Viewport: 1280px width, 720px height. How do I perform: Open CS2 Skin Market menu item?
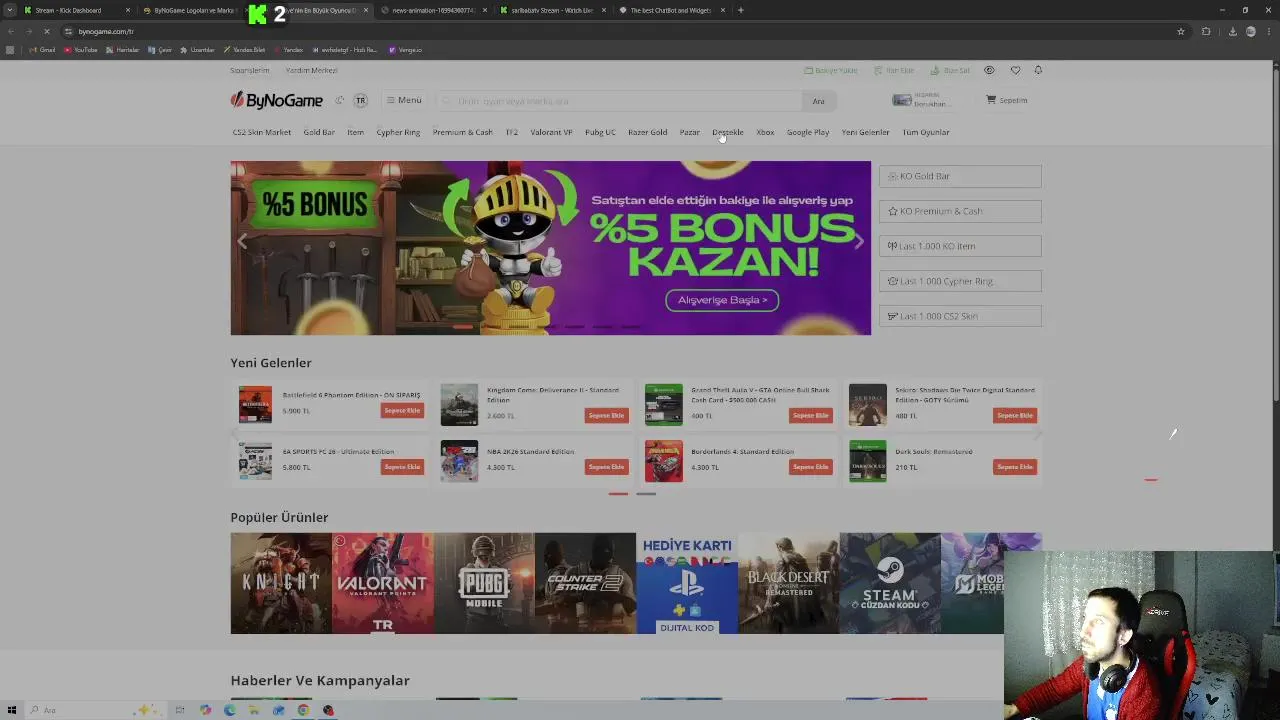coord(262,132)
